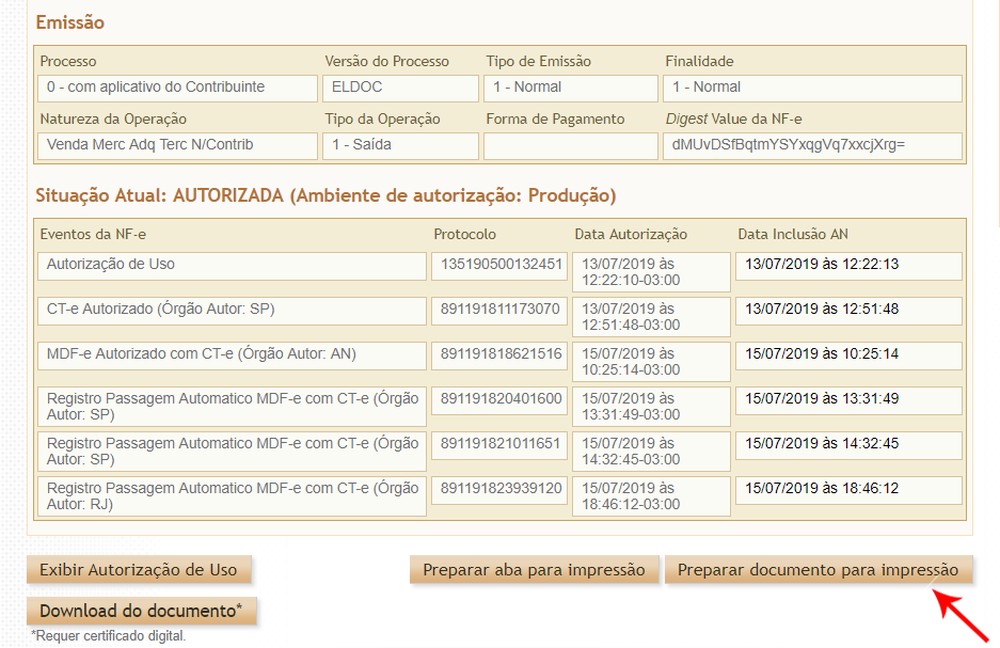
Task: Select the Processo input field
Action: click(x=176, y=88)
